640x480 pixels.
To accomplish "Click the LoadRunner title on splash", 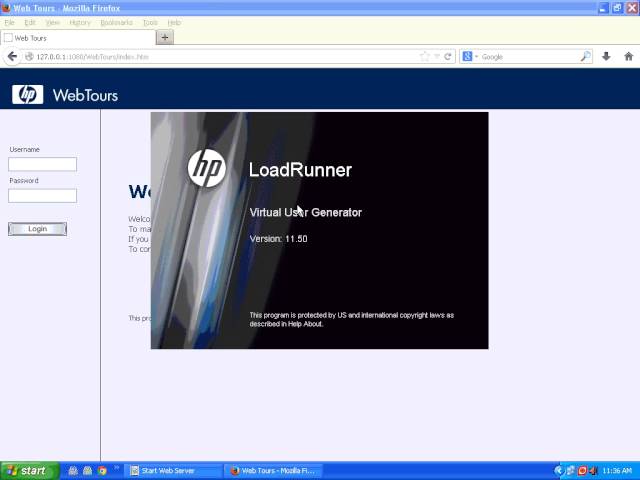I will [300, 170].
